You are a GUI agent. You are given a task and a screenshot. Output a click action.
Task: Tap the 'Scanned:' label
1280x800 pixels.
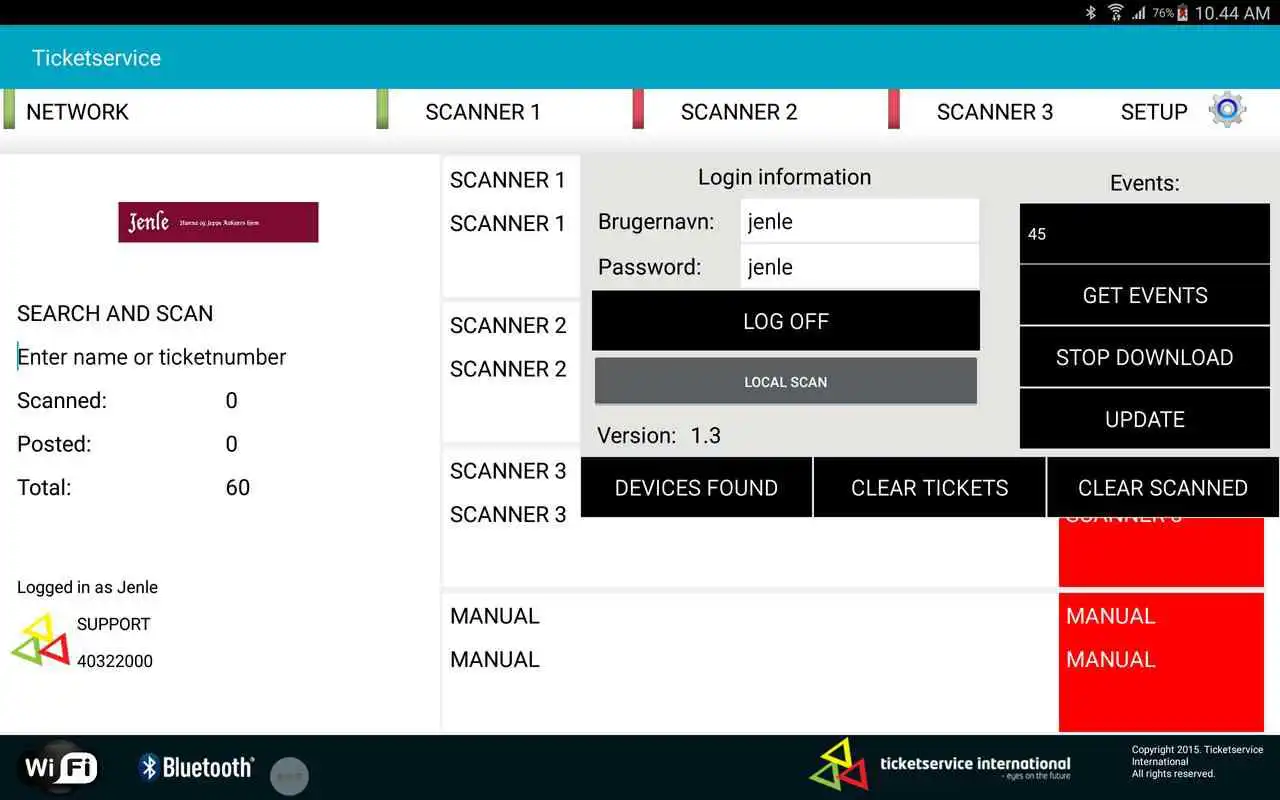pos(62,401)
